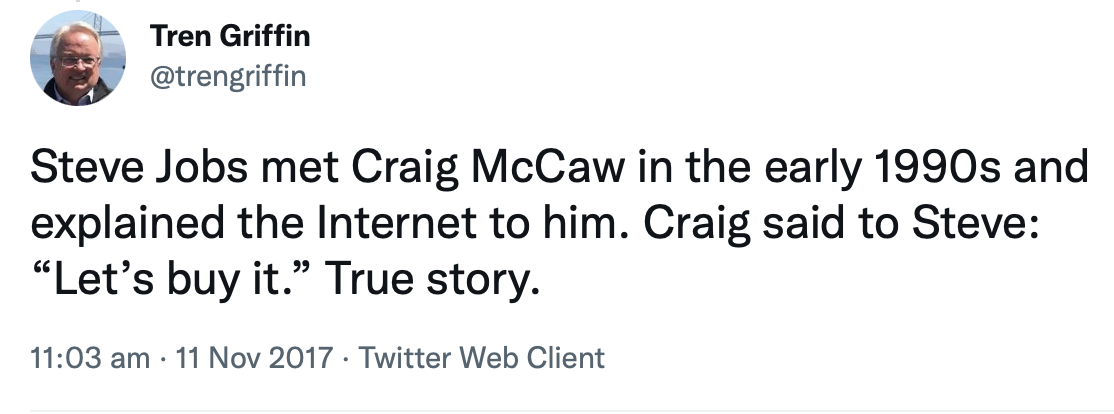Click the Tren Griffin display name

click(x=230, y=38)
